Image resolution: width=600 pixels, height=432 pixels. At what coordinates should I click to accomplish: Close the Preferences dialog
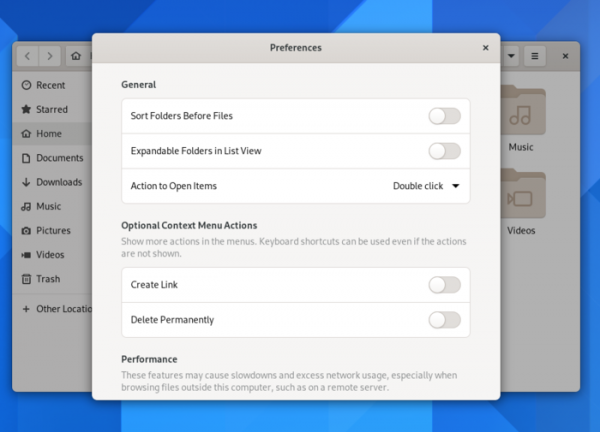point(485,47)
